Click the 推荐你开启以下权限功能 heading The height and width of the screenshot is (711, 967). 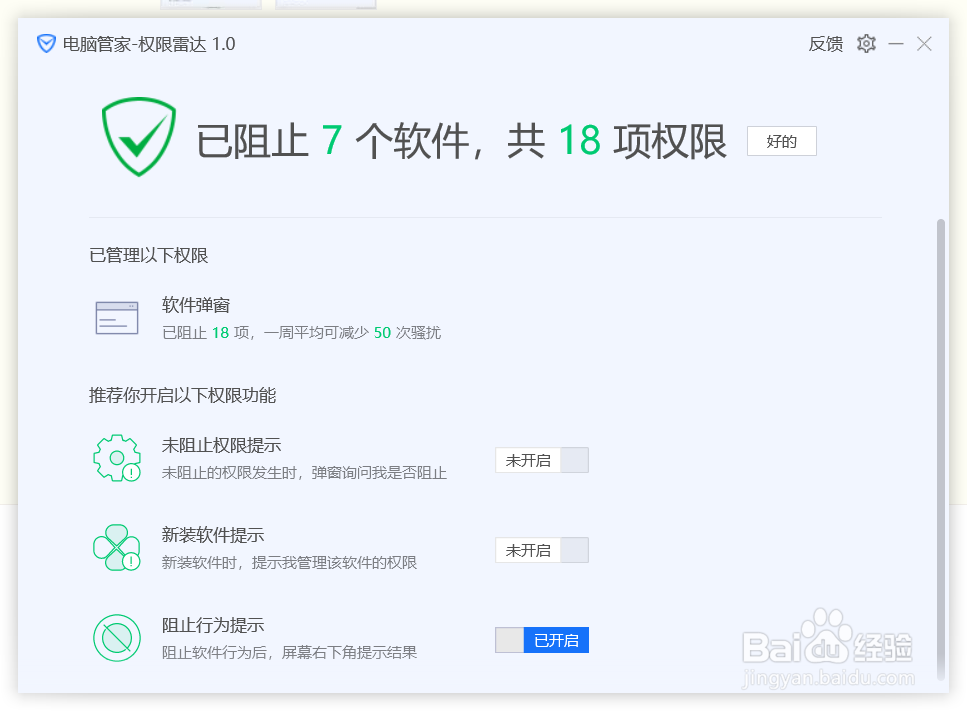point(183,395)
